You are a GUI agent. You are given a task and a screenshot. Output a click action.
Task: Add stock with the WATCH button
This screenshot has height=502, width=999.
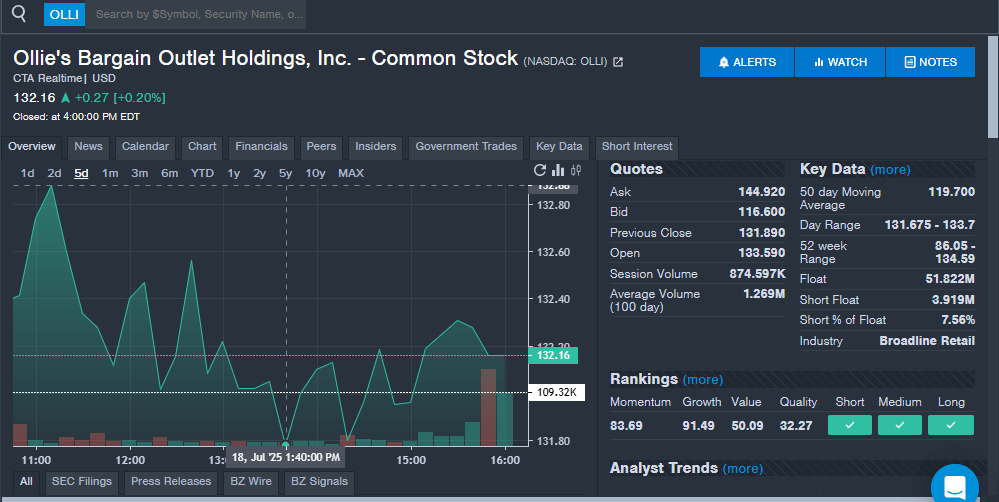point(840,62)
